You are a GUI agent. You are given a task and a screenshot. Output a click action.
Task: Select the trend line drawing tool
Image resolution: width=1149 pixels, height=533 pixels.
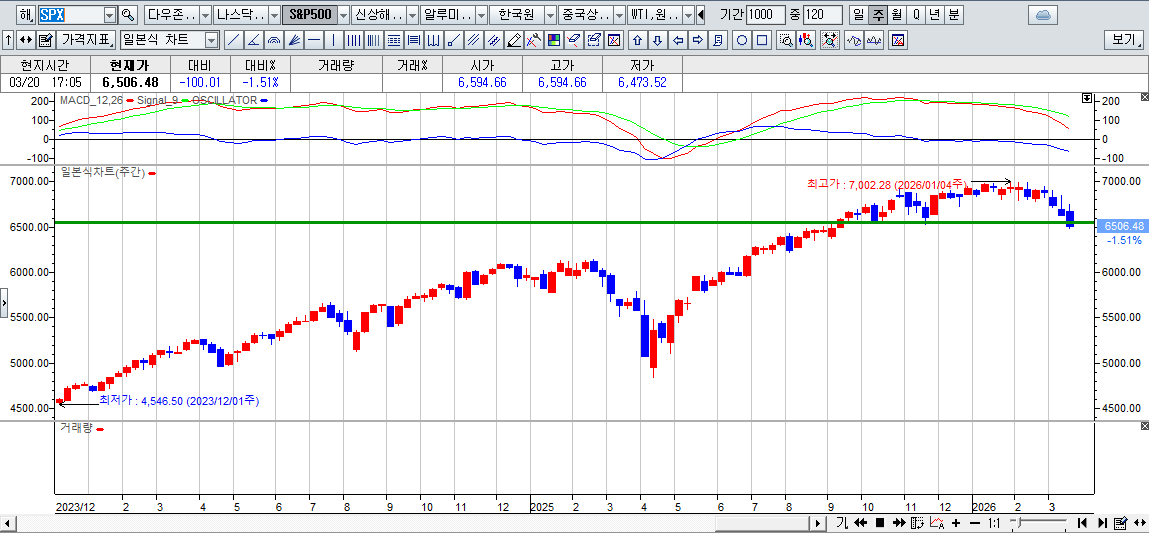pyautogui.click(x=232, y=40)
